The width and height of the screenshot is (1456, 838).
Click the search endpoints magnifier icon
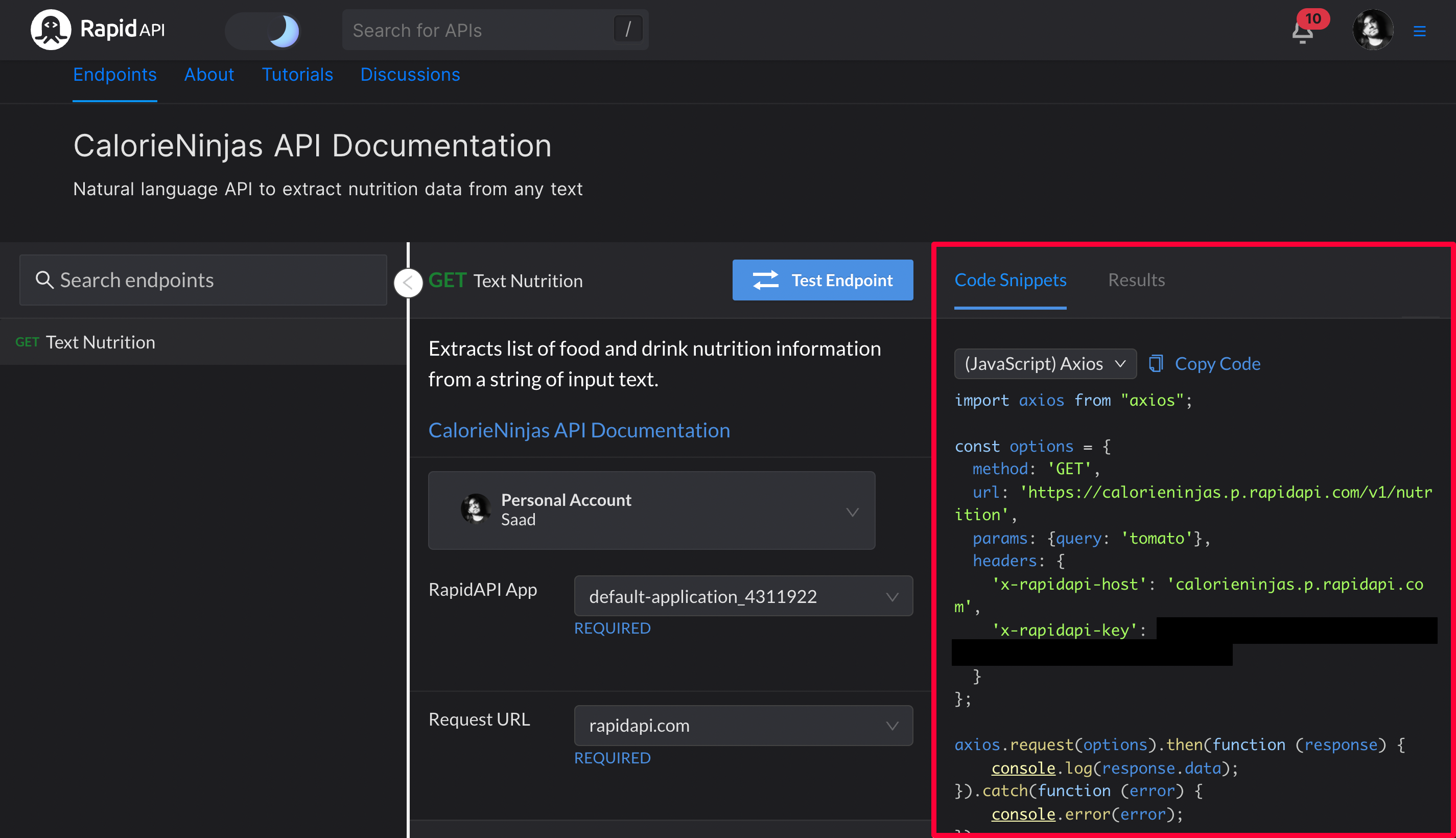(x=44, y=280)
